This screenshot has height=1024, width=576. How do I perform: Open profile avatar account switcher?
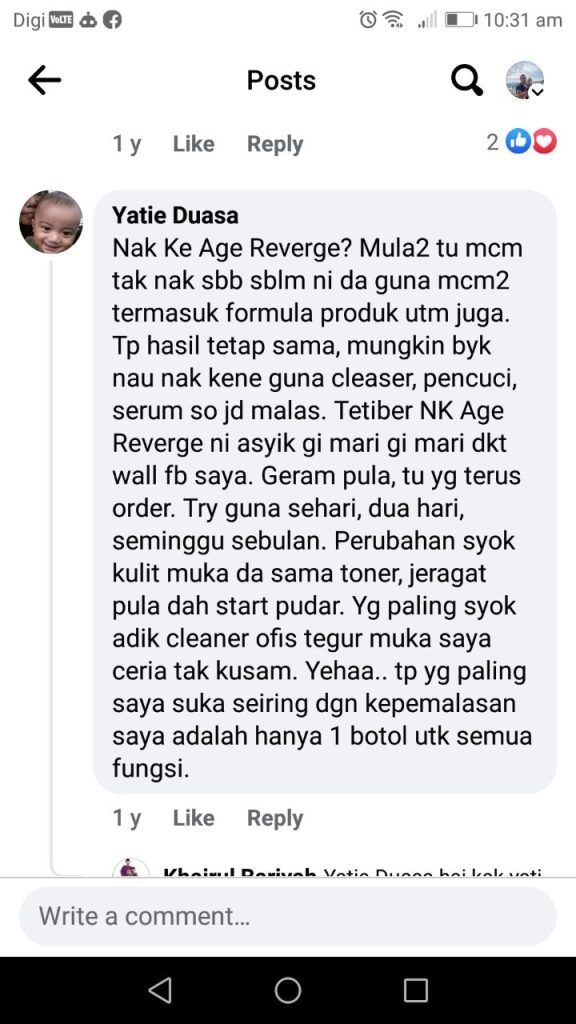point(525,80)
